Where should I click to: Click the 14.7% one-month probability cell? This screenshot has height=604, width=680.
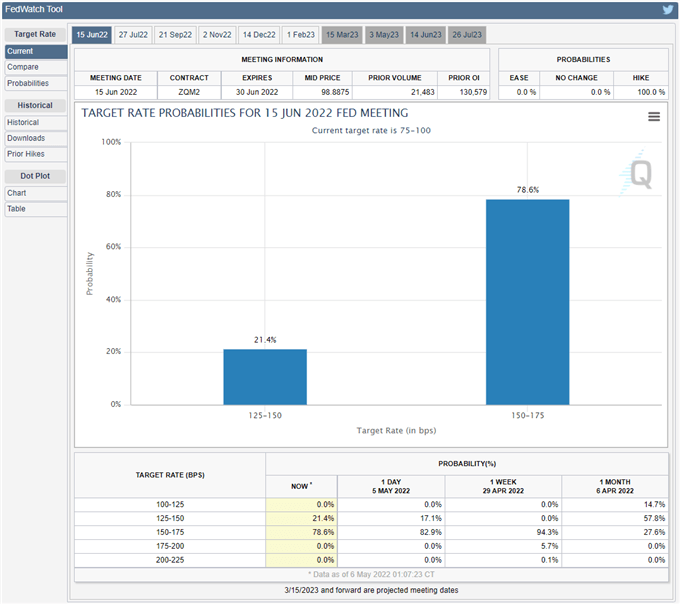coord(615,505)
